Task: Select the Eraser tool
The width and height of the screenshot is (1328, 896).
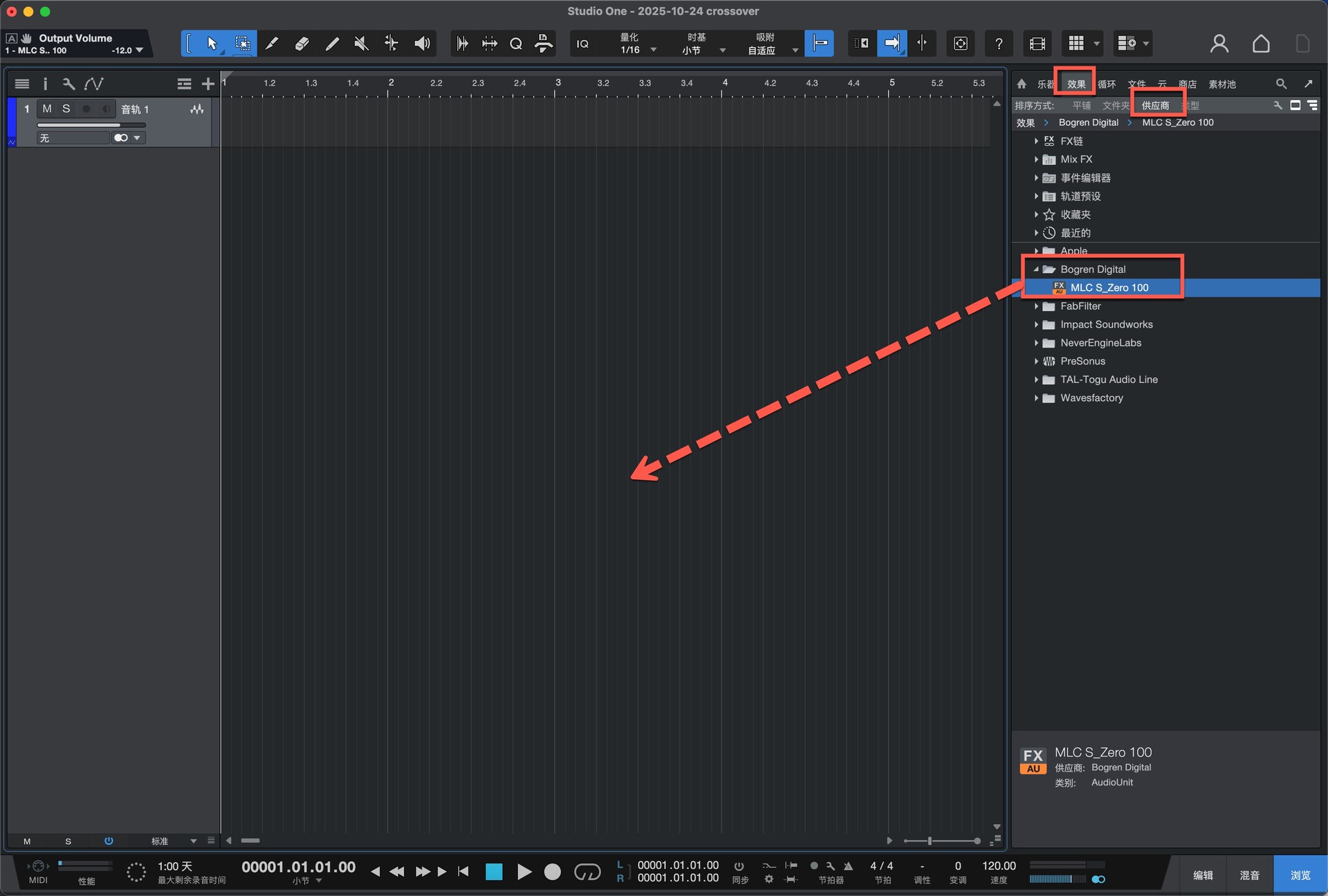Action: (302, 44)
